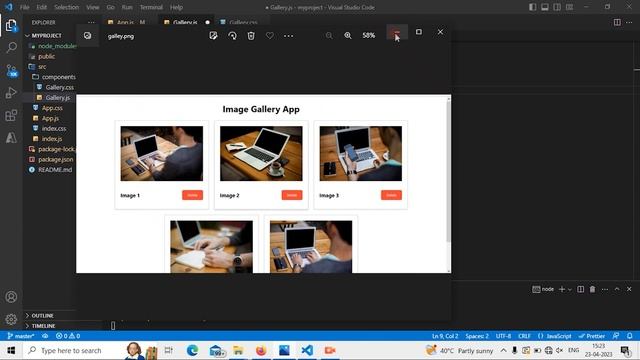Open notifications bell in status bar
The height and width of the screenshot is (360, 640).
coord(629,336)
